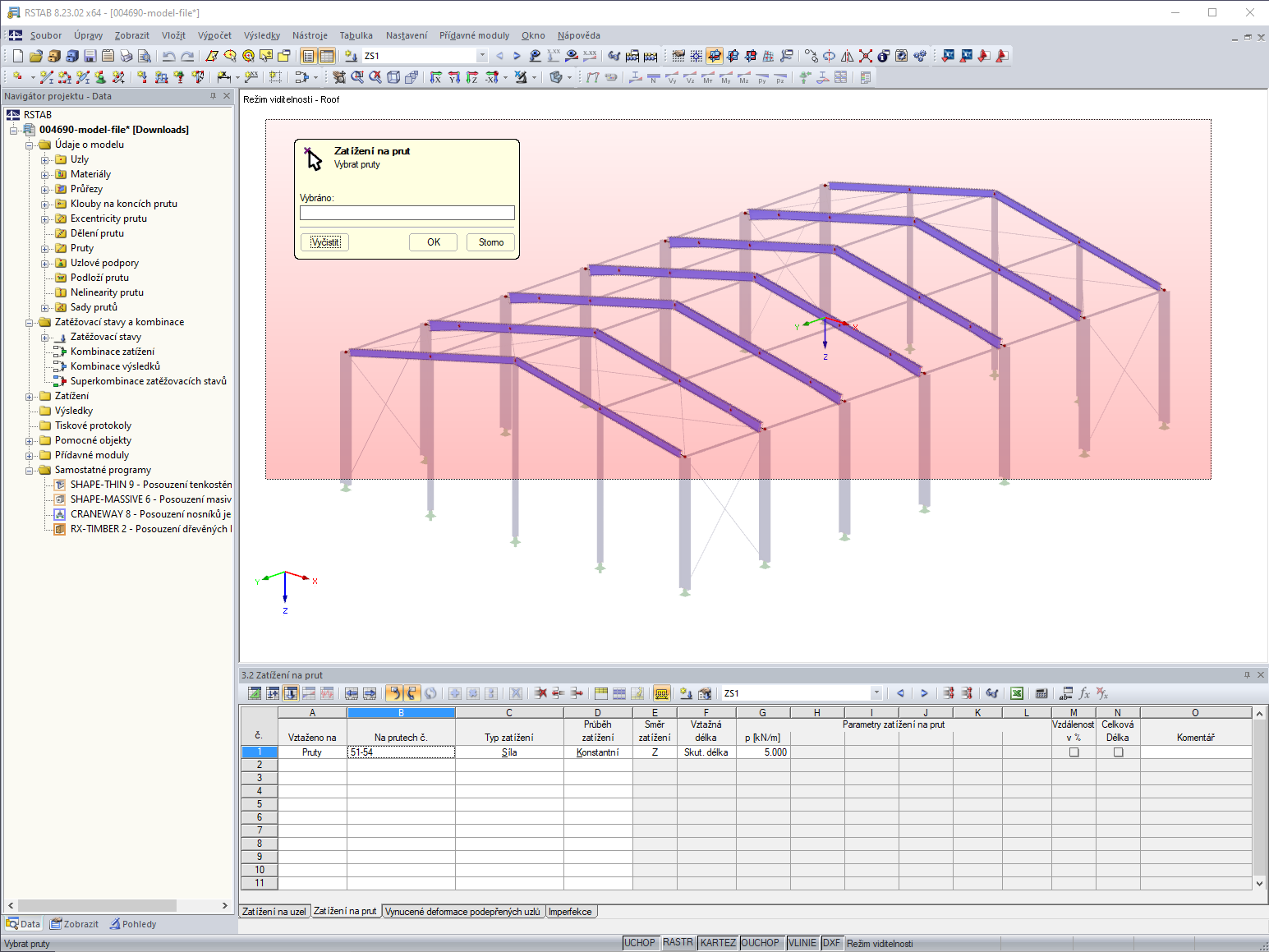Click the Storno button

click(x=491, y=242)
